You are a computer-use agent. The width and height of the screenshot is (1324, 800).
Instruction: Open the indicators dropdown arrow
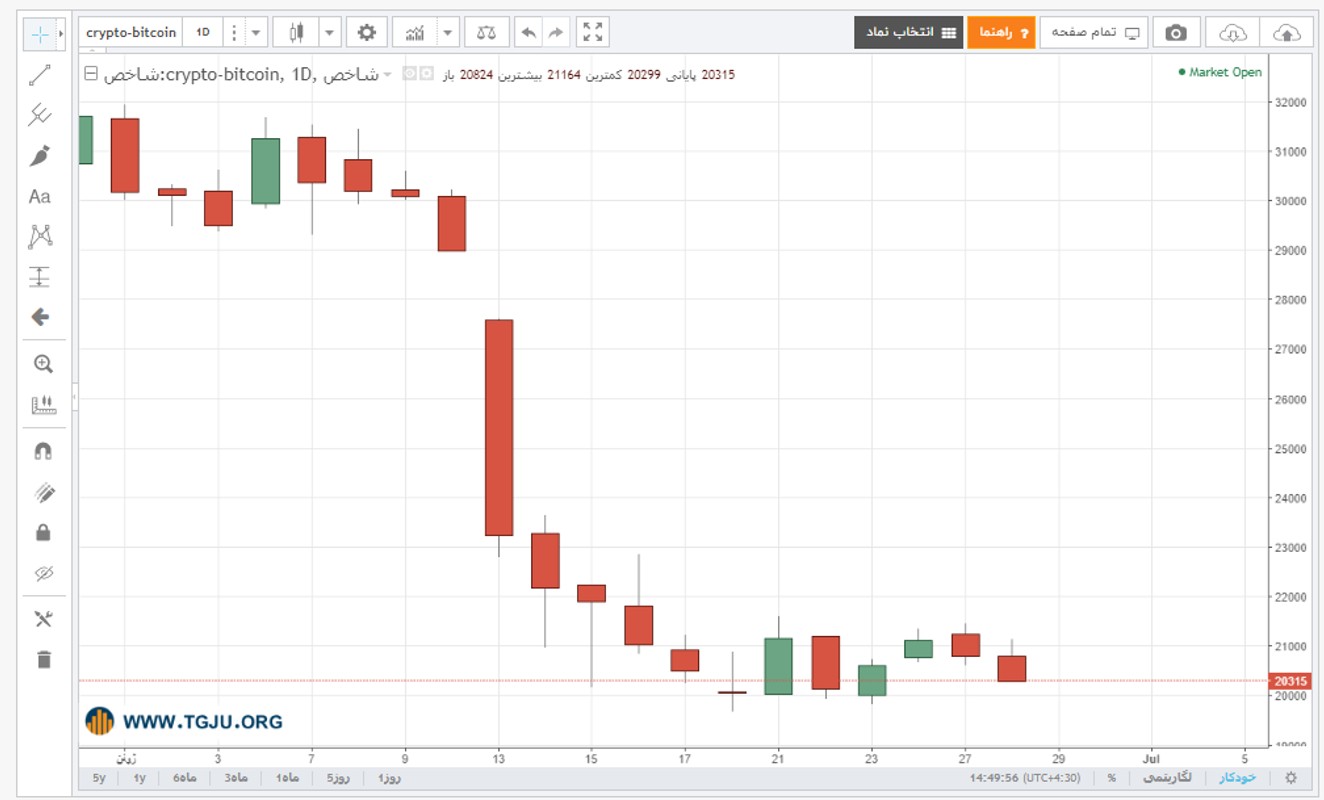click(448, 33)
